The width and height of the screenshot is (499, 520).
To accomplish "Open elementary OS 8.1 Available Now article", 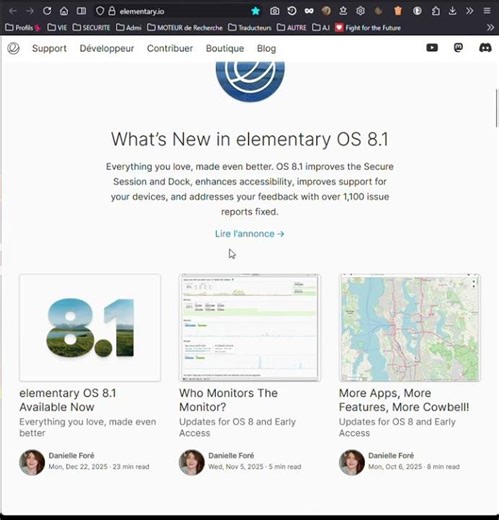I will pos(68,400).
